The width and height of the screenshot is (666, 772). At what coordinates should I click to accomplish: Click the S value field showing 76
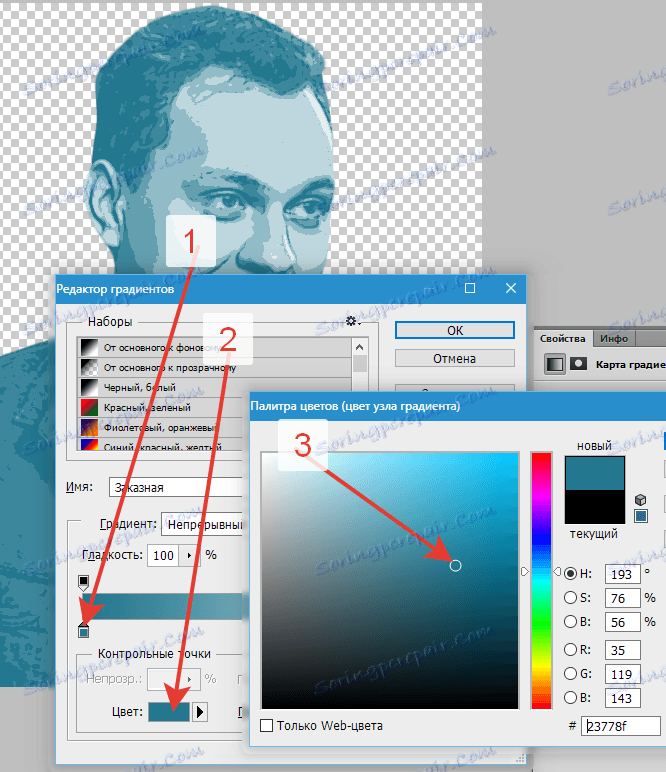(x=623, y=598)
